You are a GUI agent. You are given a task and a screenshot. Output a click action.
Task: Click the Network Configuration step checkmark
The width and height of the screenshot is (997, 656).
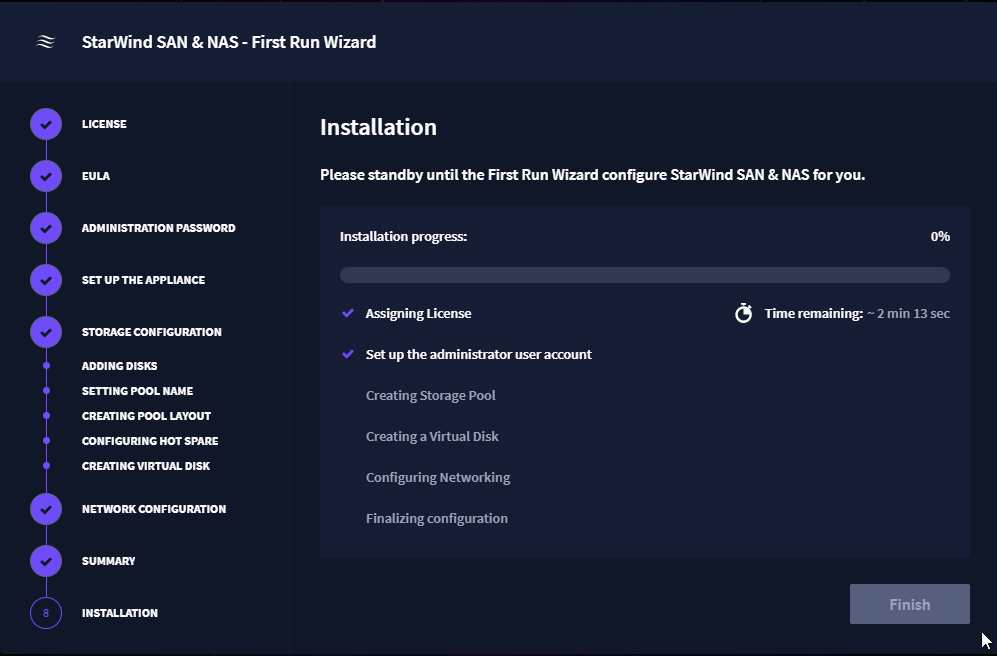point(46,509)
